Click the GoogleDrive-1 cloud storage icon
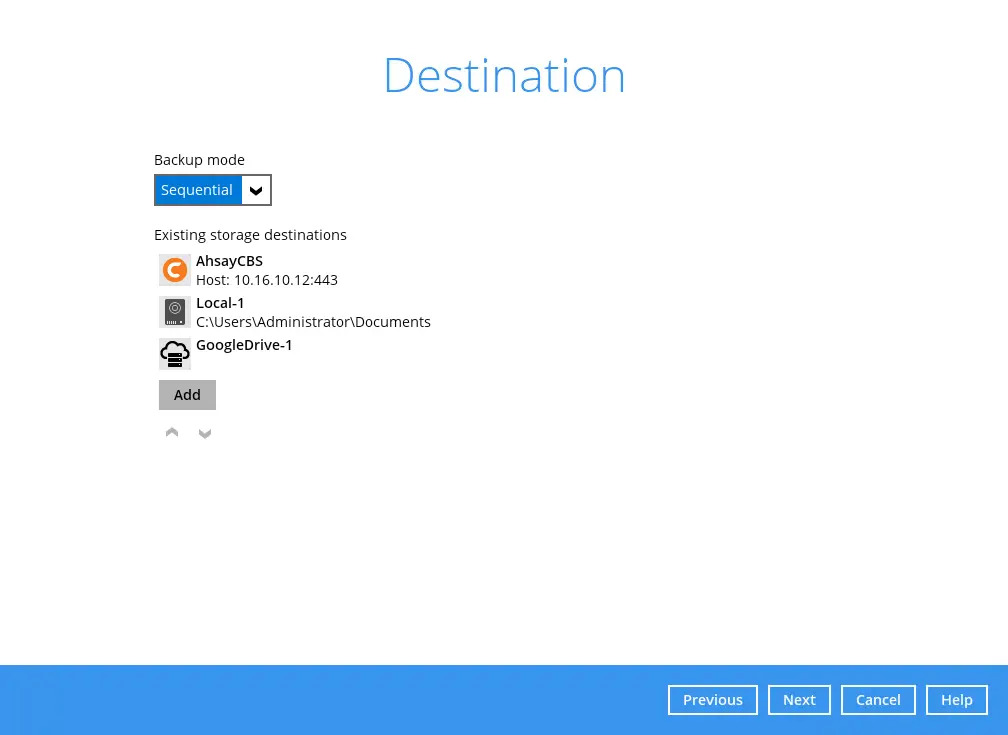This screenshot has height=735, width=1008. 175,354
